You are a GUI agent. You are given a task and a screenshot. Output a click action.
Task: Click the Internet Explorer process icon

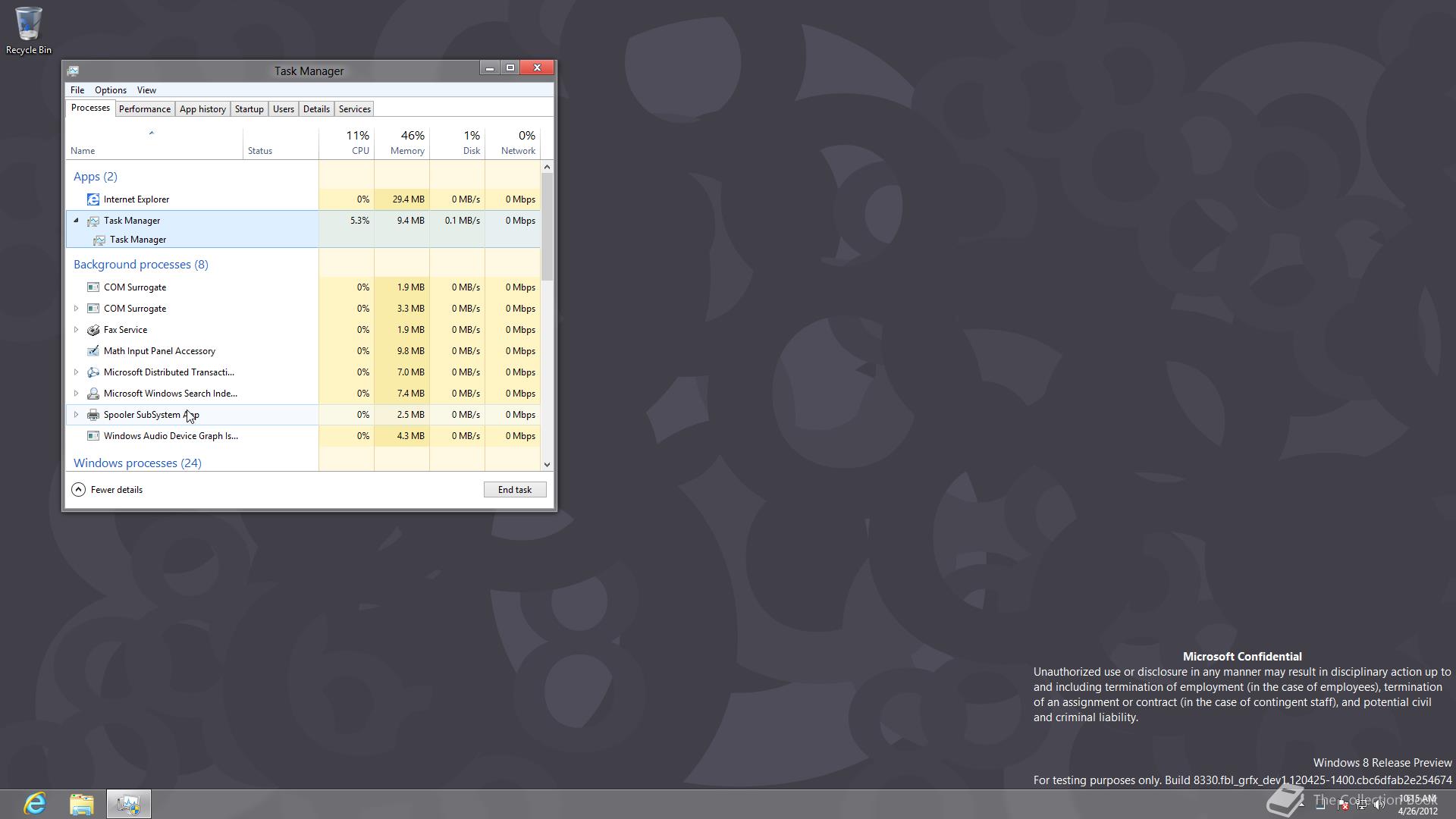pos(93,199)
